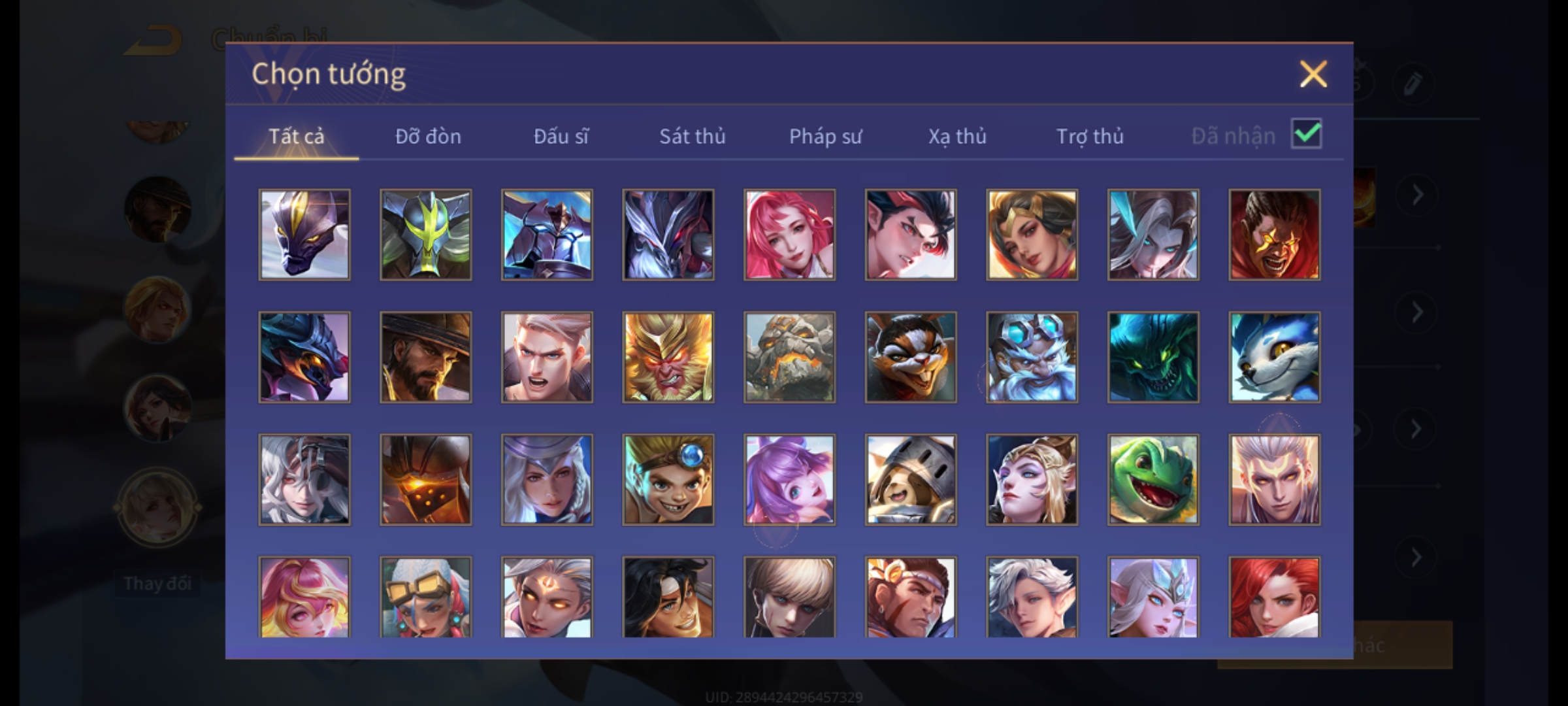Open the Xạ thủ tab
This screenshot has height=706, width=1568.
(957, 136)
